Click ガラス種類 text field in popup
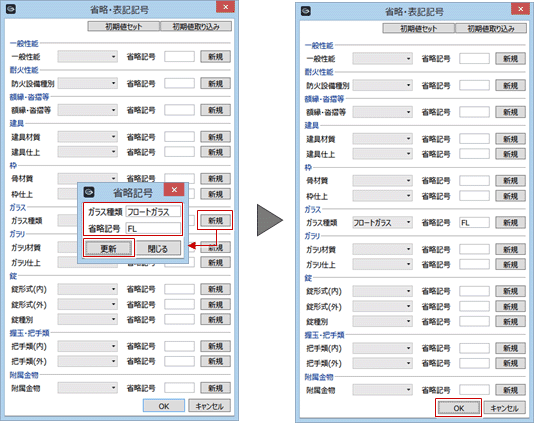Image resolution: width=534 pixels, height=423 pixels. 153,212
